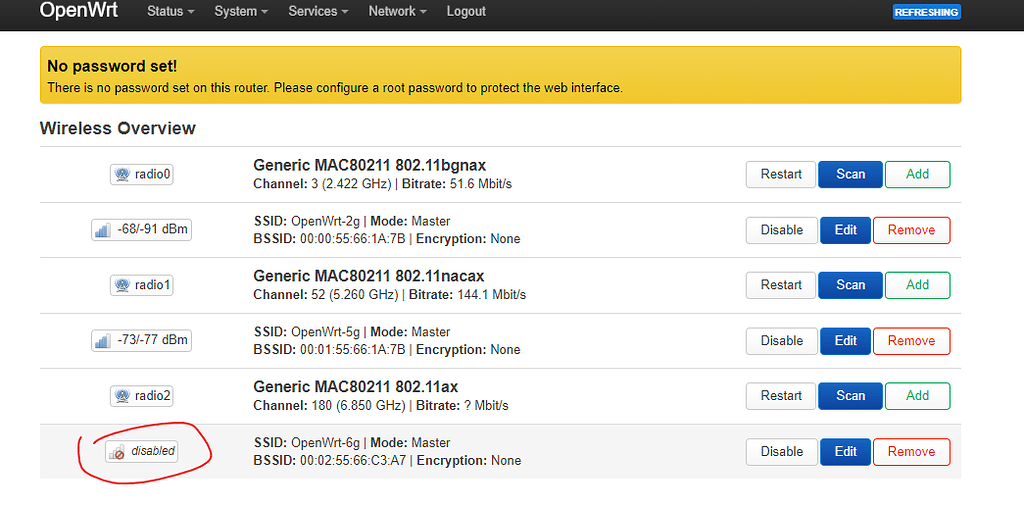The image size is (1024, 507).
Task: Click the -73/-77 dBm signal strength icon
Action: 103,341
